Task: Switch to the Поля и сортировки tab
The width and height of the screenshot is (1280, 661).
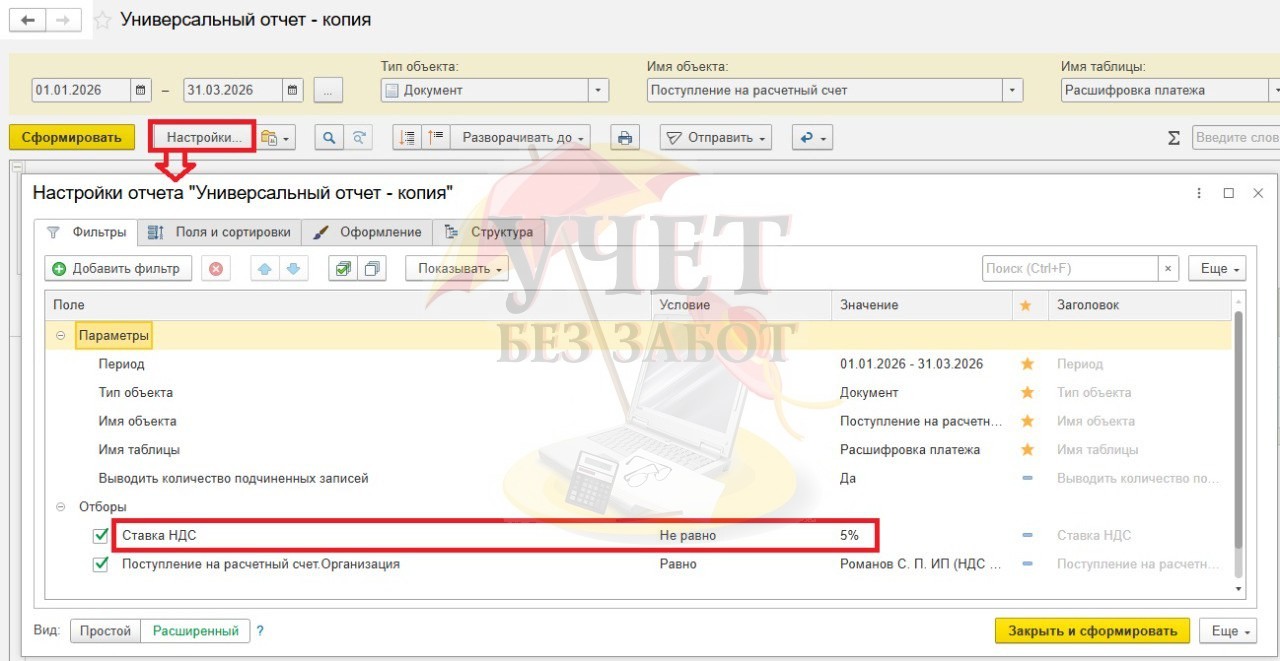Action: [x=222, y=232]
